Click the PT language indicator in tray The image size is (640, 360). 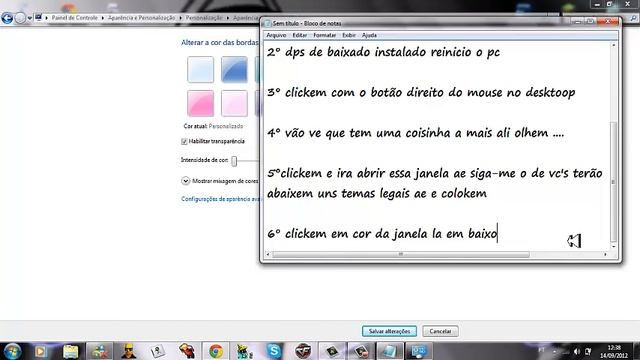coord(542,350)
